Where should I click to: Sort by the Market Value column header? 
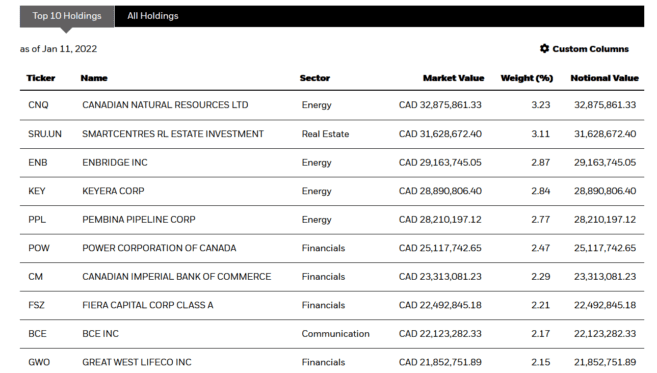point(453,78)
